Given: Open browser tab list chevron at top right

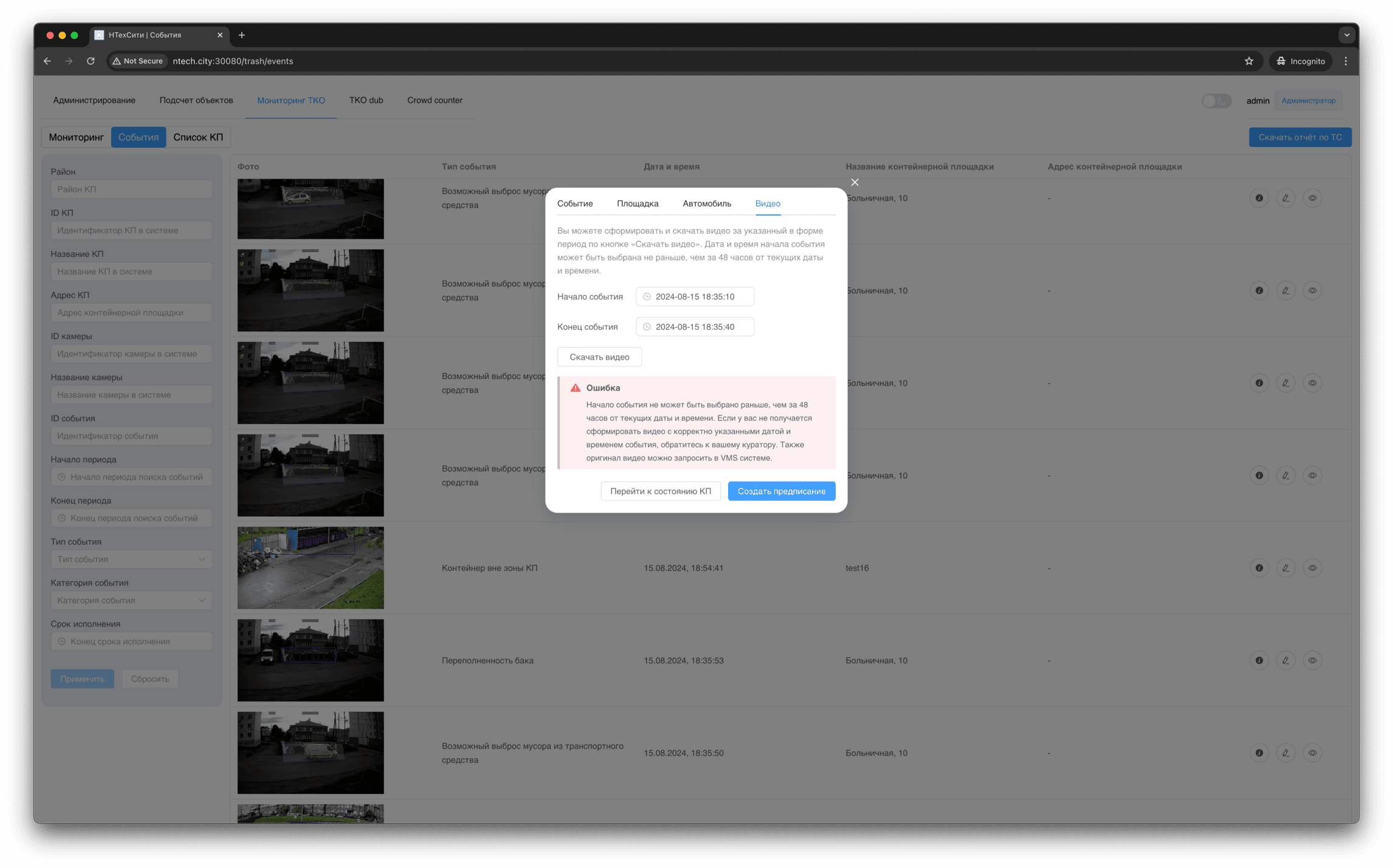Looking at the screenshot, I should (x=1346, y=35).
